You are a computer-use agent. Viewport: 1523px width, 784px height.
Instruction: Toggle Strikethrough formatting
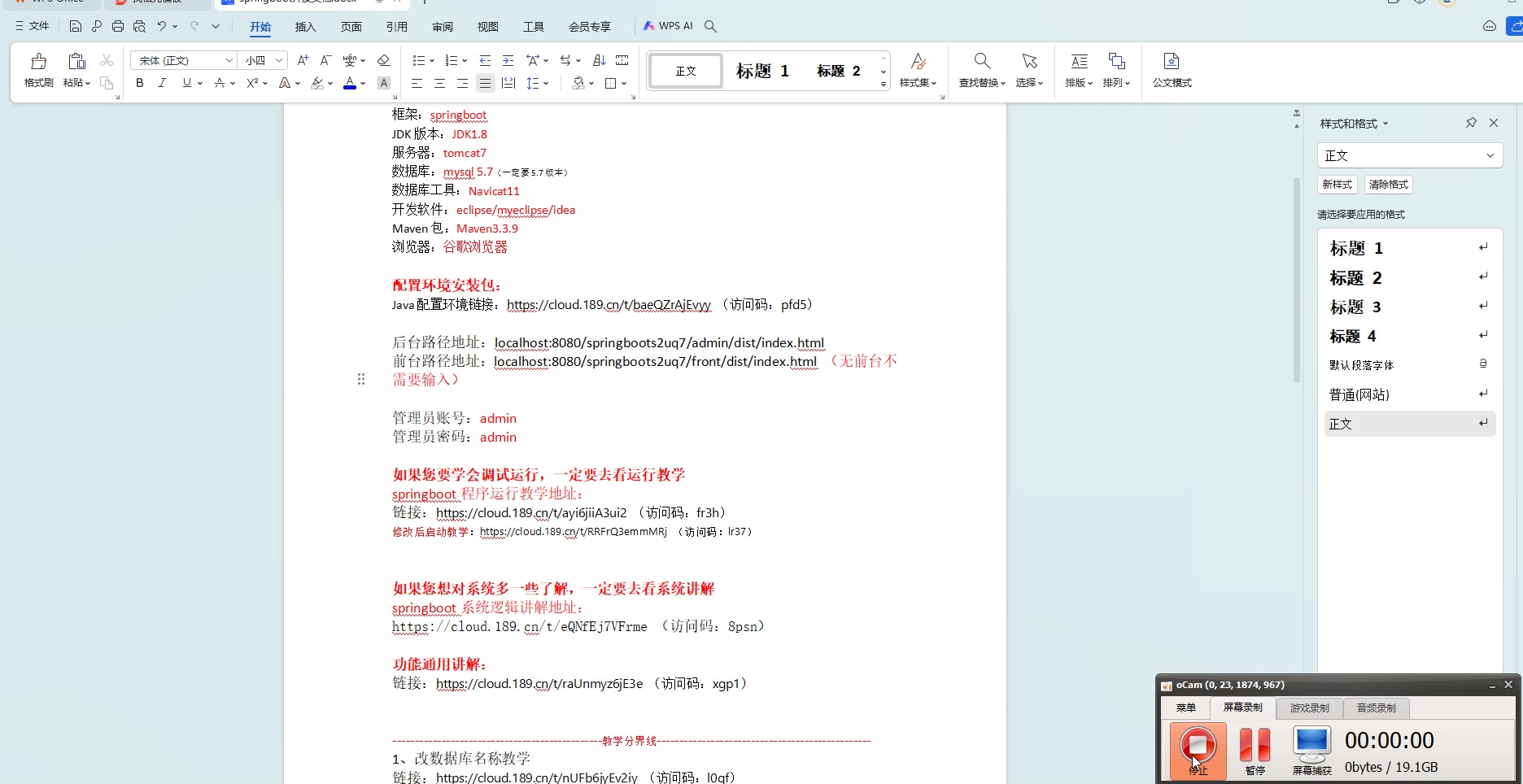click(219, 83)
